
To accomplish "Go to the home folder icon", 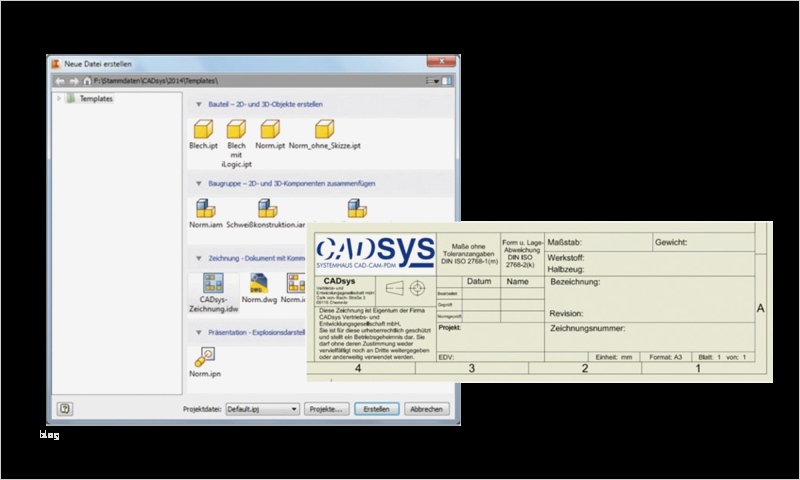I will point(87,81).
